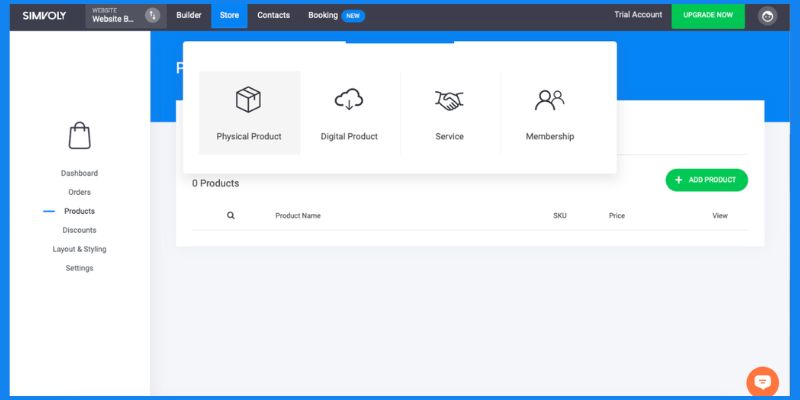
Task: Open Orders in the sidebar
Action: click(x=79, y=192)
